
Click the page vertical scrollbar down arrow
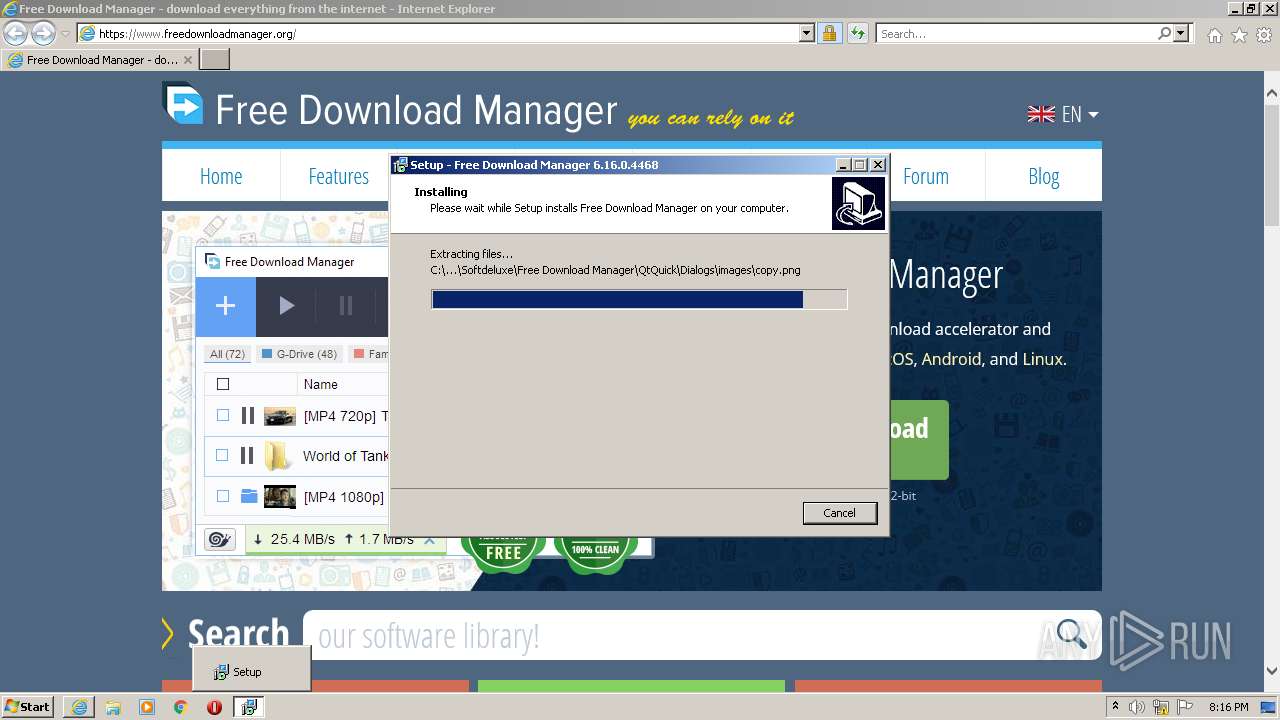tap(1272, 672)
